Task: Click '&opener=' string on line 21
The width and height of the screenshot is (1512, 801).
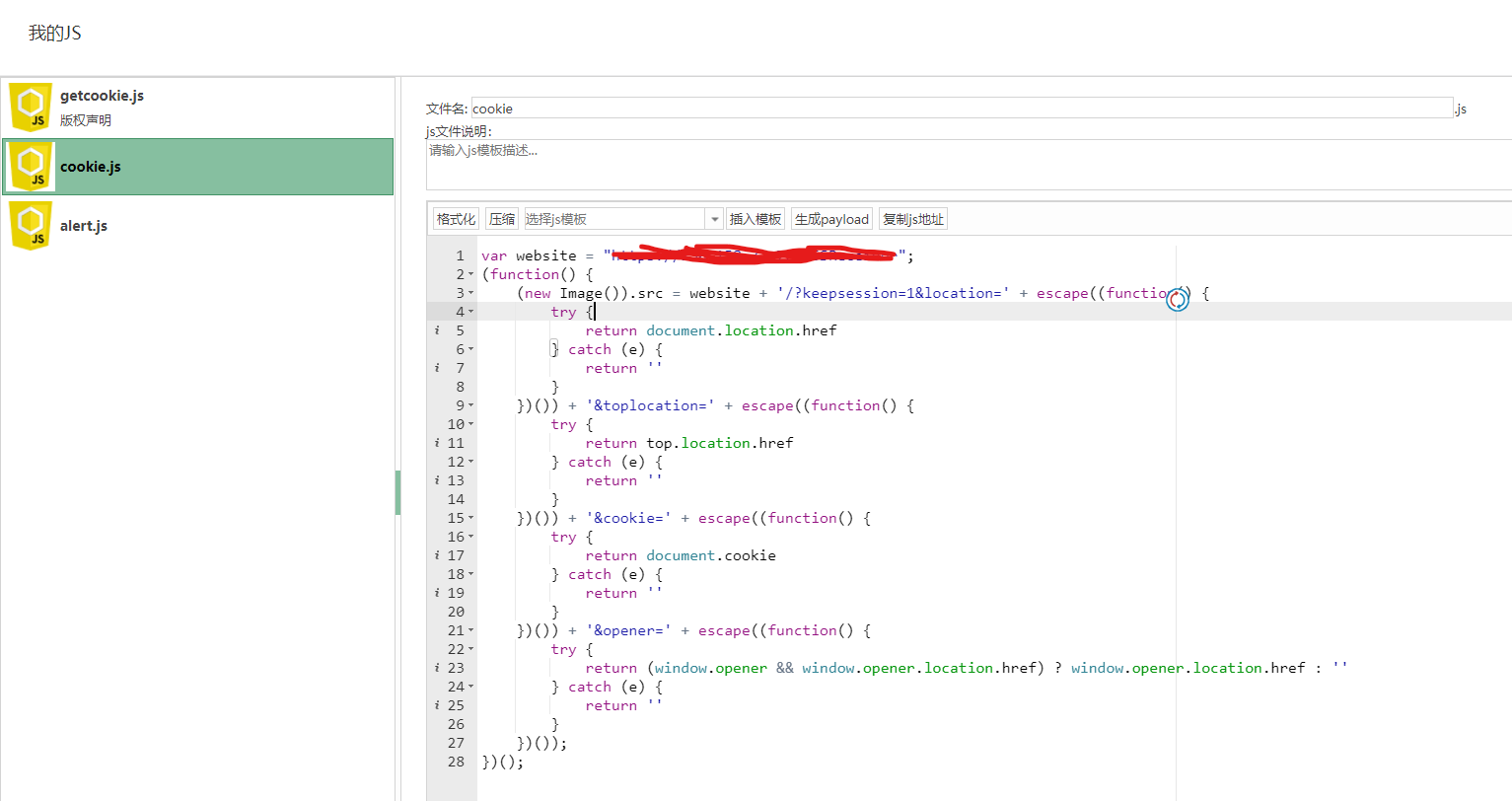Action: (628, 631)
